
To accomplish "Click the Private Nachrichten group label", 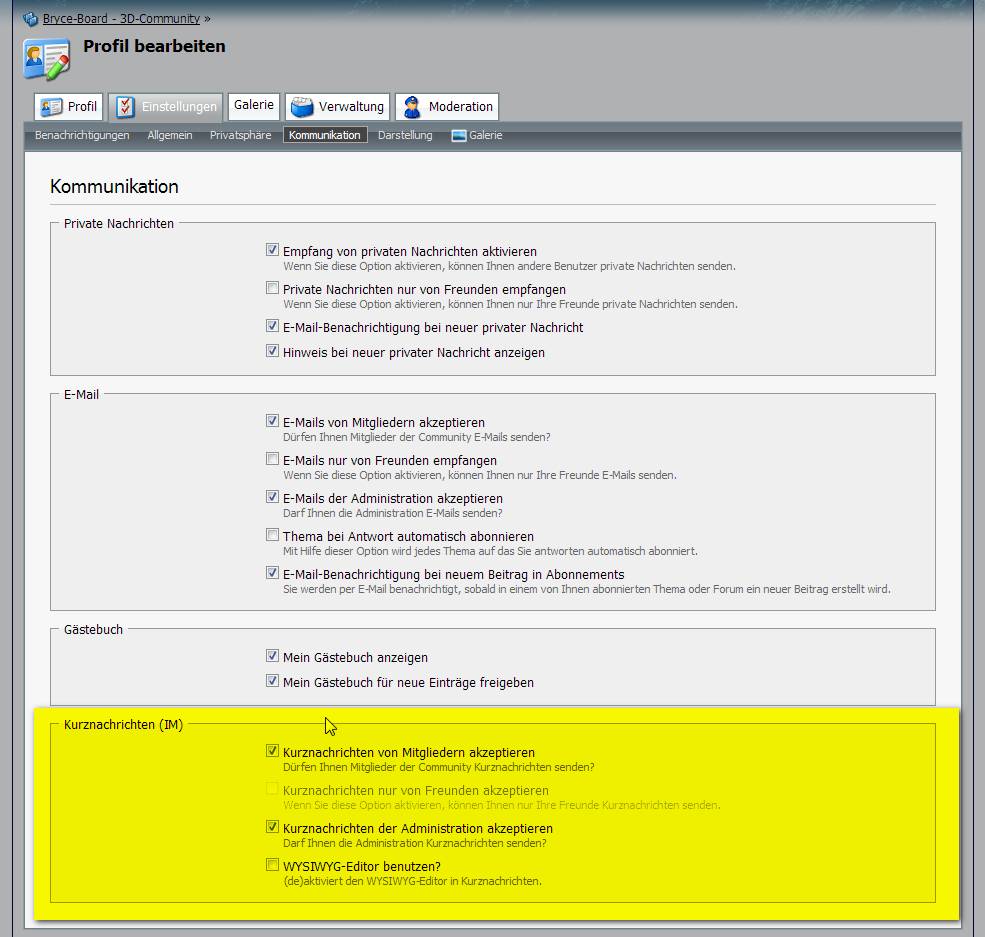I will pos(119,224).
